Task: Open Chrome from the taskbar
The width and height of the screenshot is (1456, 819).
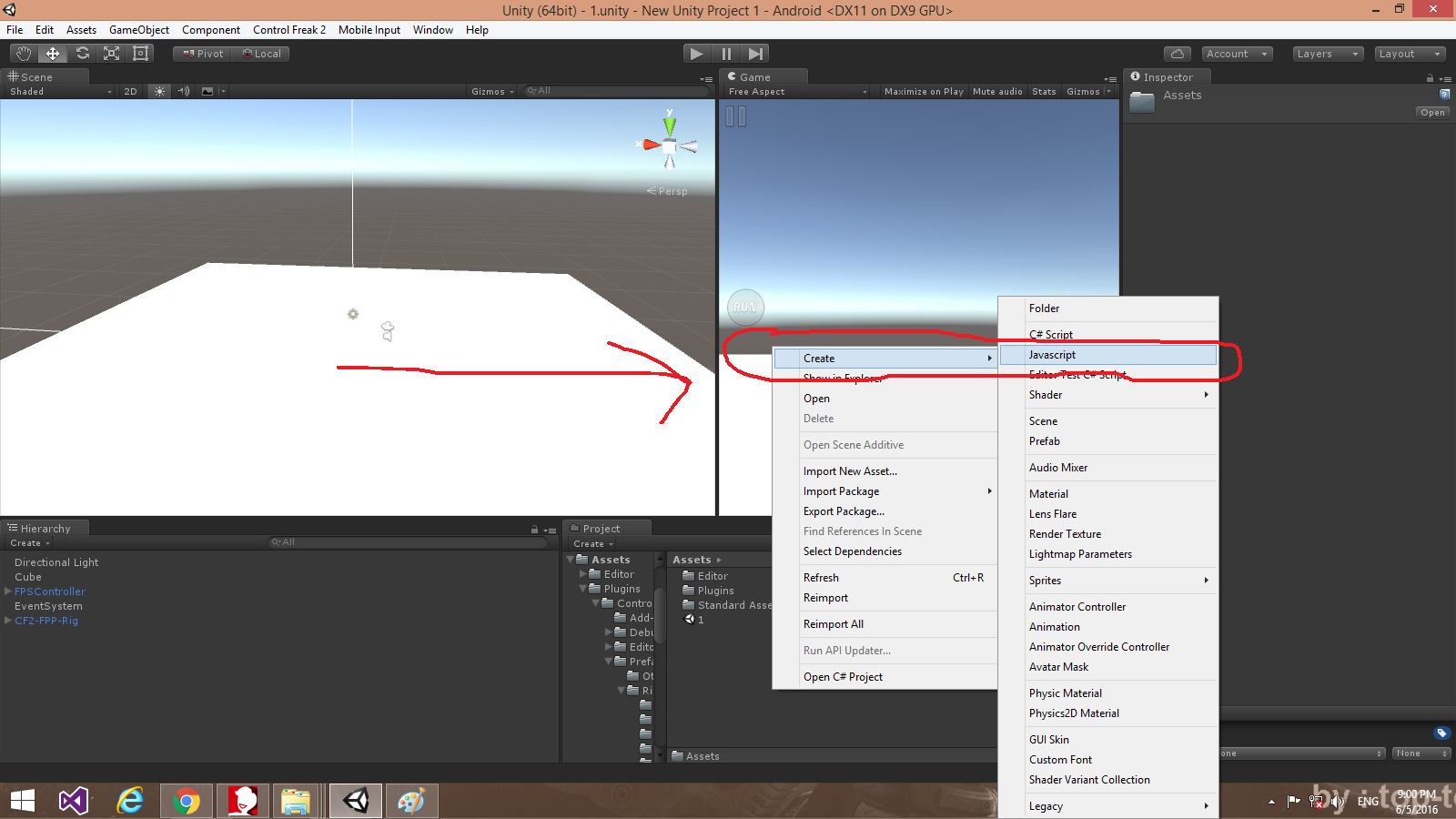Action: tap(187, 801)
